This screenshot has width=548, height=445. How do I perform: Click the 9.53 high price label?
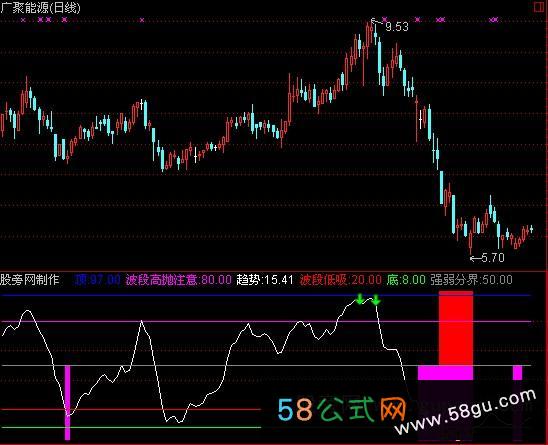point(397,27)
